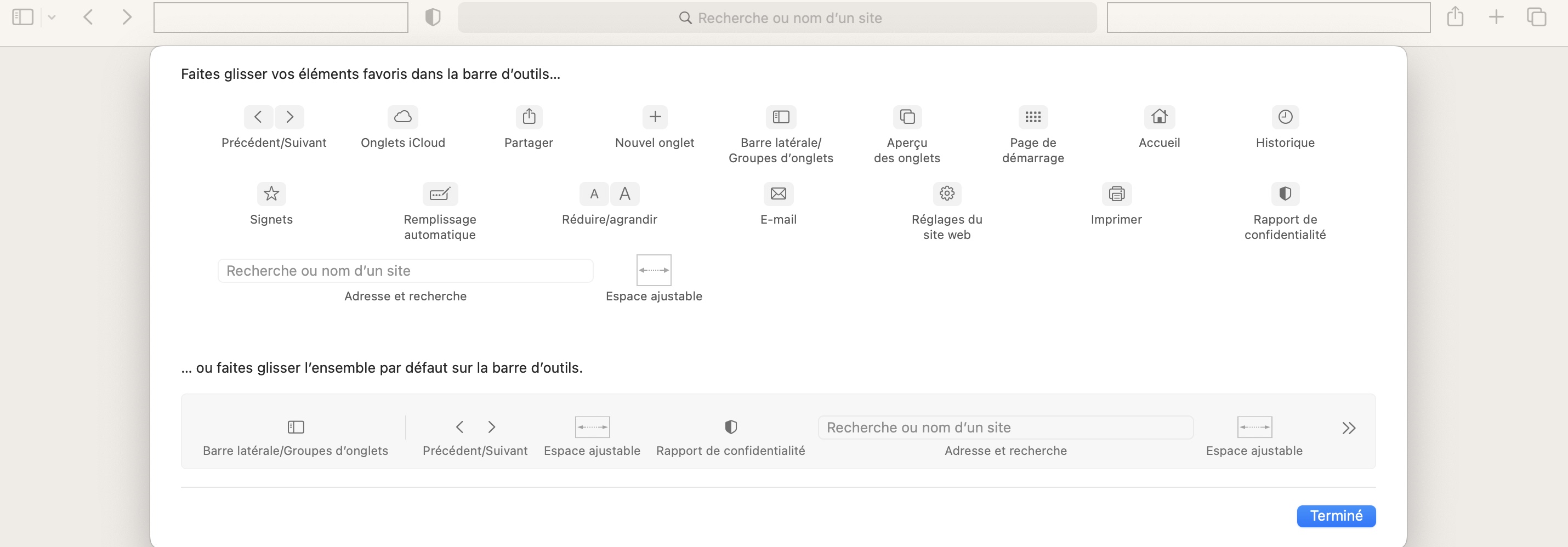The height and width of the screenshot is (547, 1568).
Task: Click the larger A enlarge text button
Action: click(x=624, y=193)
